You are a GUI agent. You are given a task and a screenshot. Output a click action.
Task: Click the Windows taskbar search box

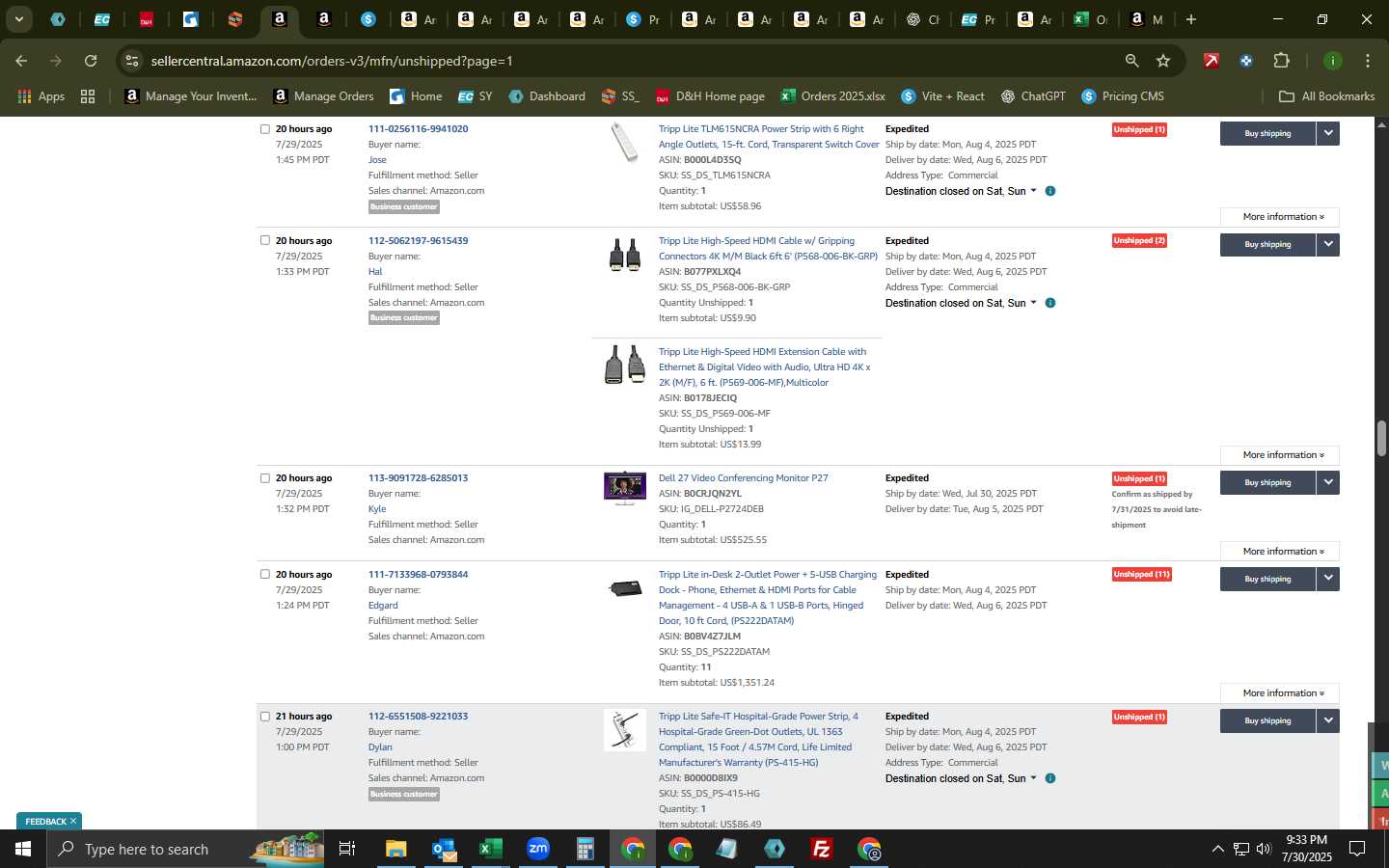pyautogui.click(x=183, y=849)
